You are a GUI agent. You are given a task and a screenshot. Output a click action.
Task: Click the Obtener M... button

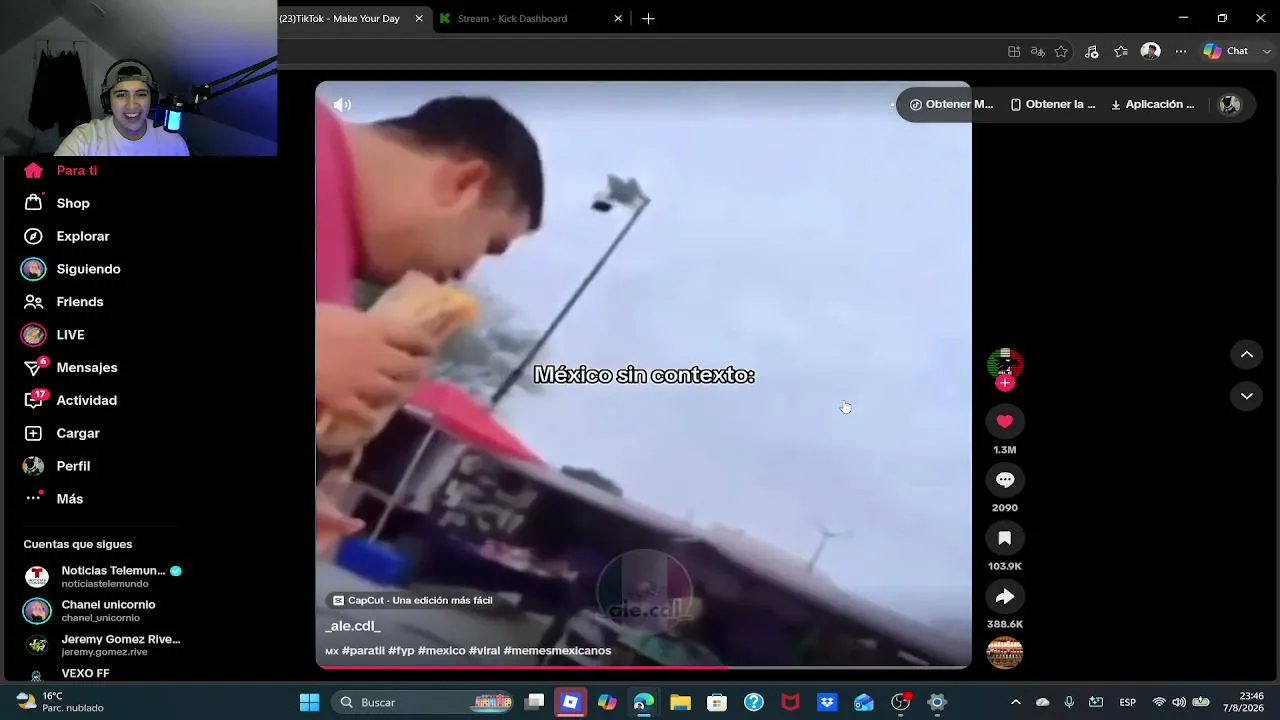(x=951, y=104)
